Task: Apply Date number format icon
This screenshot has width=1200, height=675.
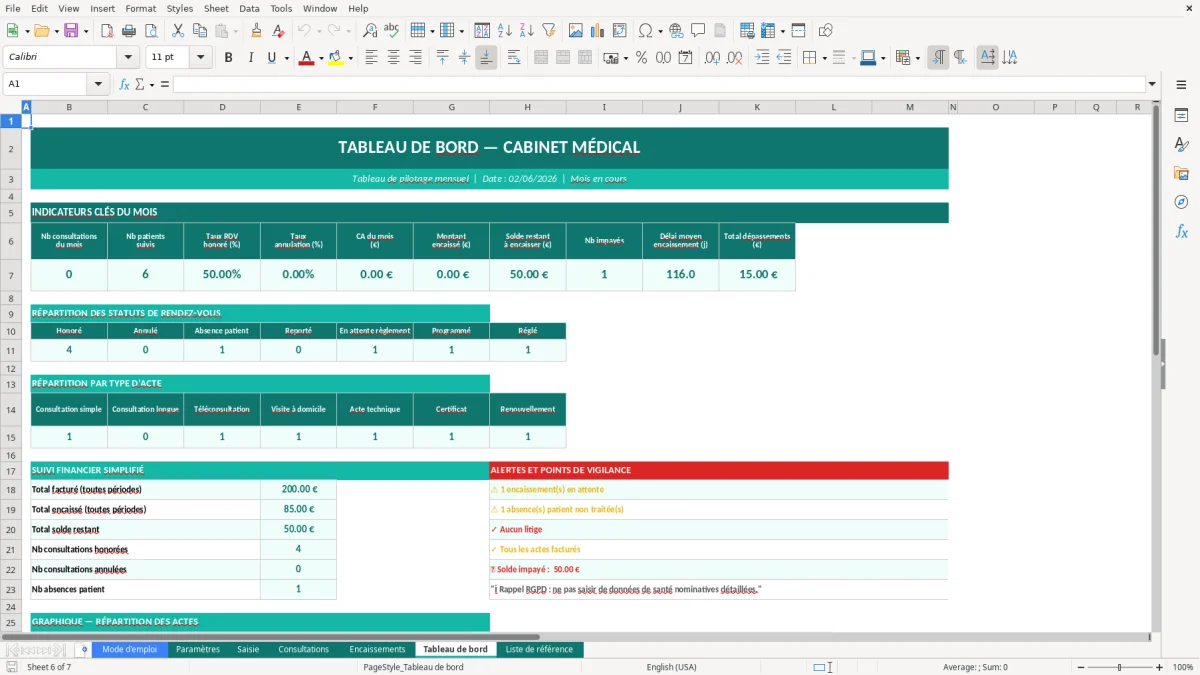Action: pos(686,58)
